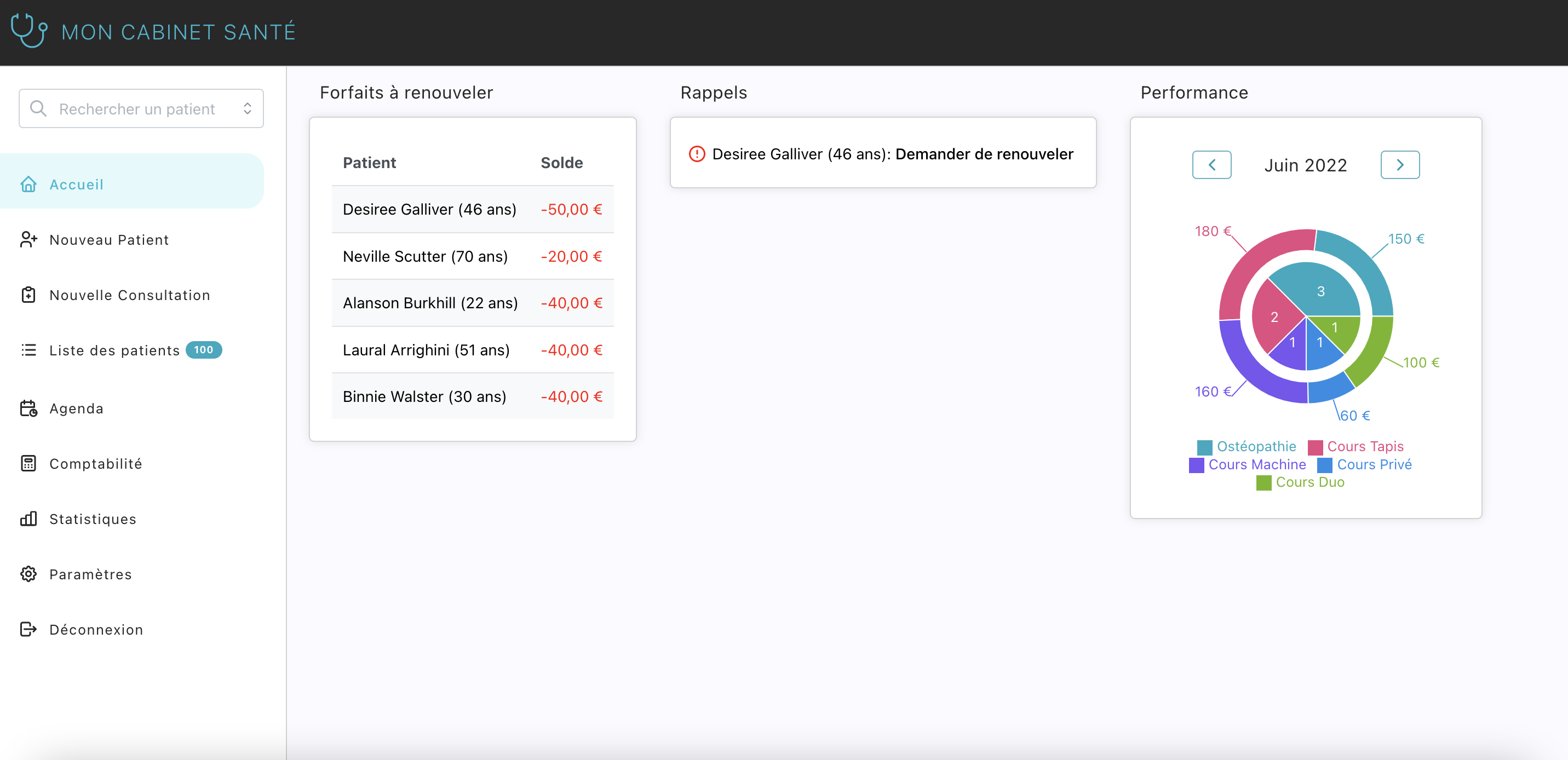Click the Nouvelle Consultation clipboard icon
The height and width of the screenshot is (760, 1568).
pyautogui.click(x=28, y=295)
